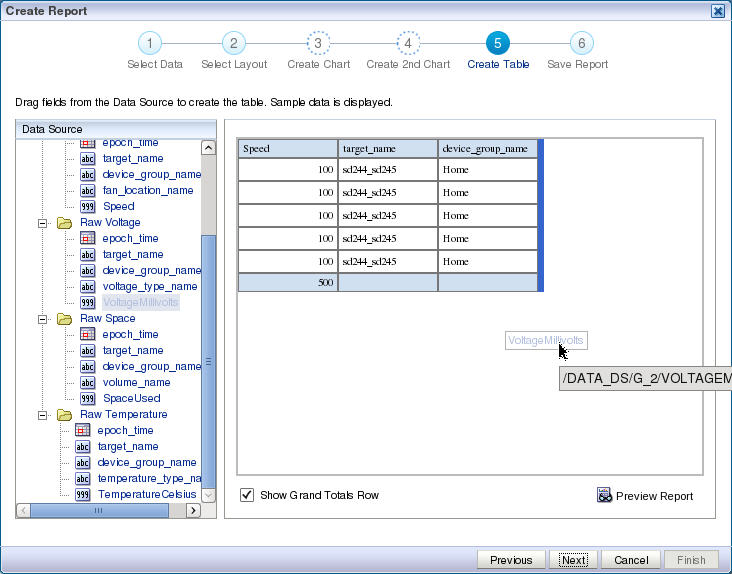Click the abc icon for Raw Temperature device_group_name

(83, 462)
